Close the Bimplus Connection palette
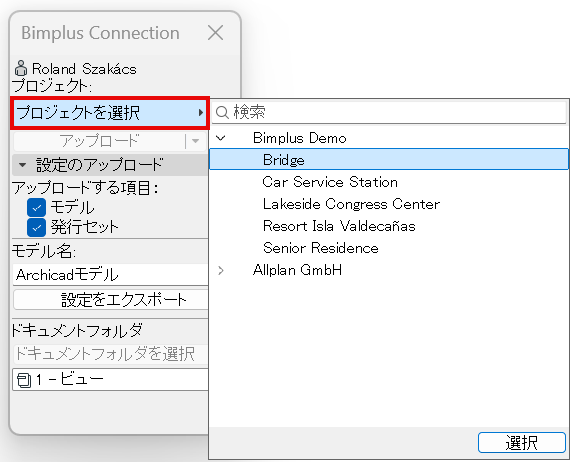This screenshot has height=462, width=571. (216, 33)
